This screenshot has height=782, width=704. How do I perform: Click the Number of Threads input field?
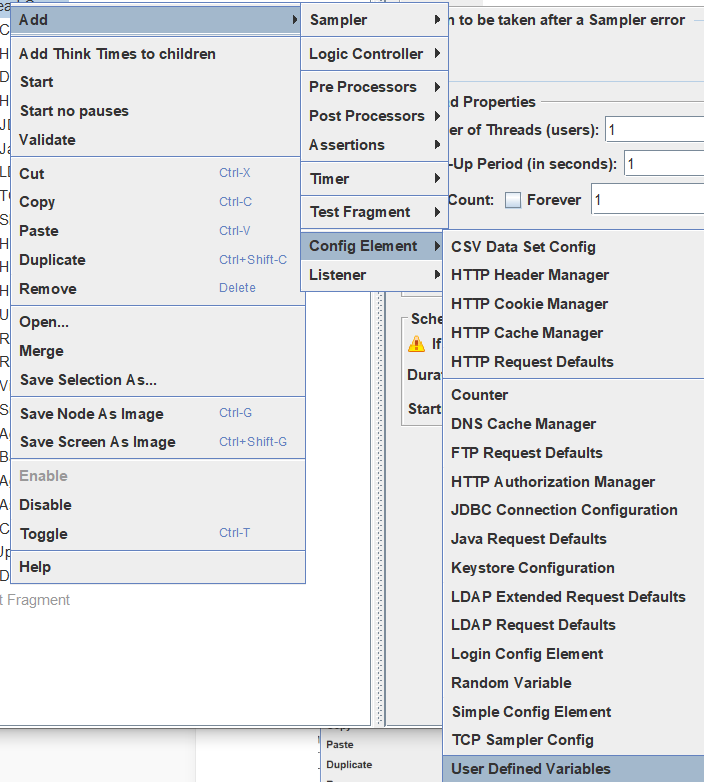click(655, 130)
